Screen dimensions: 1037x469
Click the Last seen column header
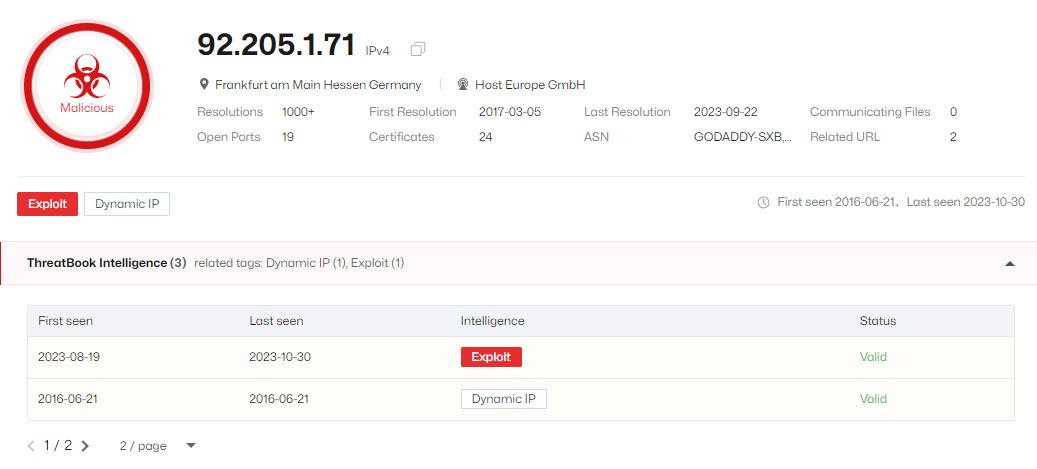tap(276, 321)
